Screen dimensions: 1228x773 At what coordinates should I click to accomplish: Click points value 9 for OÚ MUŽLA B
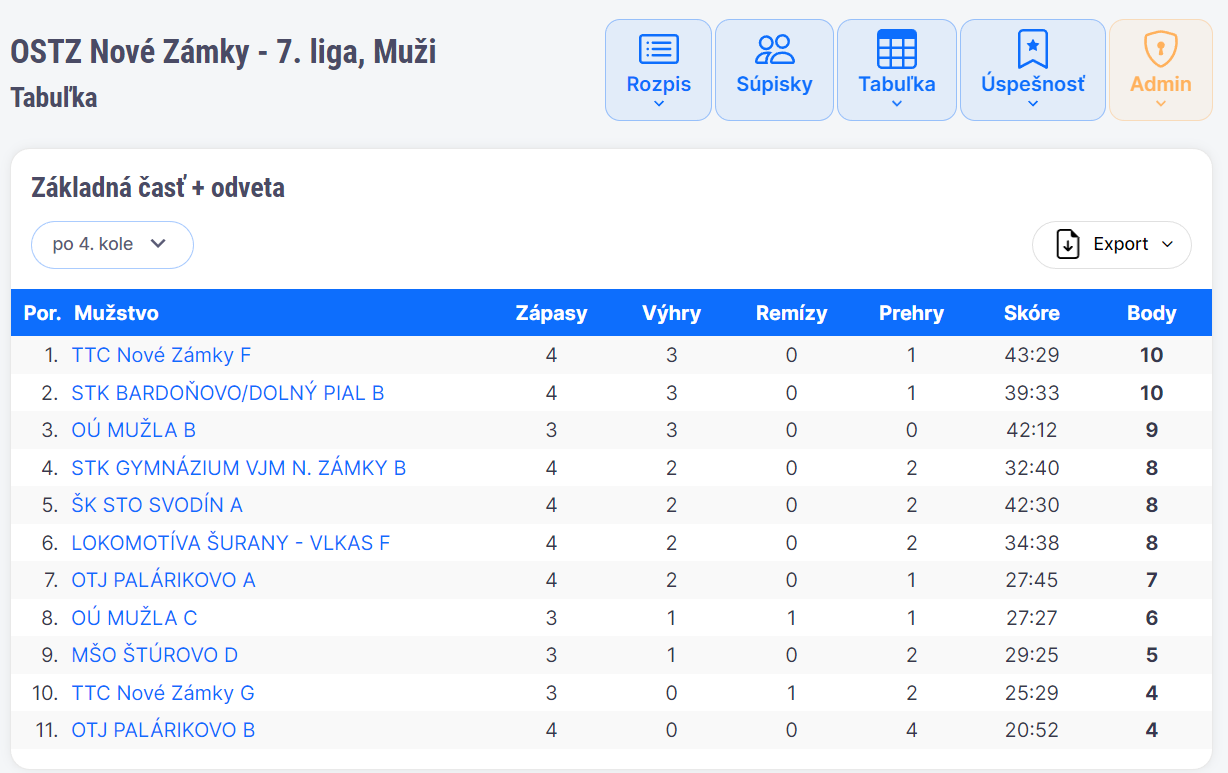click(1152, 430)
